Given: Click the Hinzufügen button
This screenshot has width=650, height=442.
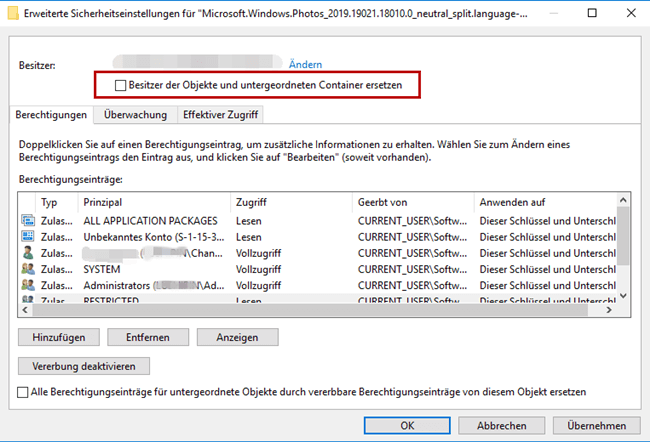Looking at the screenshot, I should (x=59, y=337).
